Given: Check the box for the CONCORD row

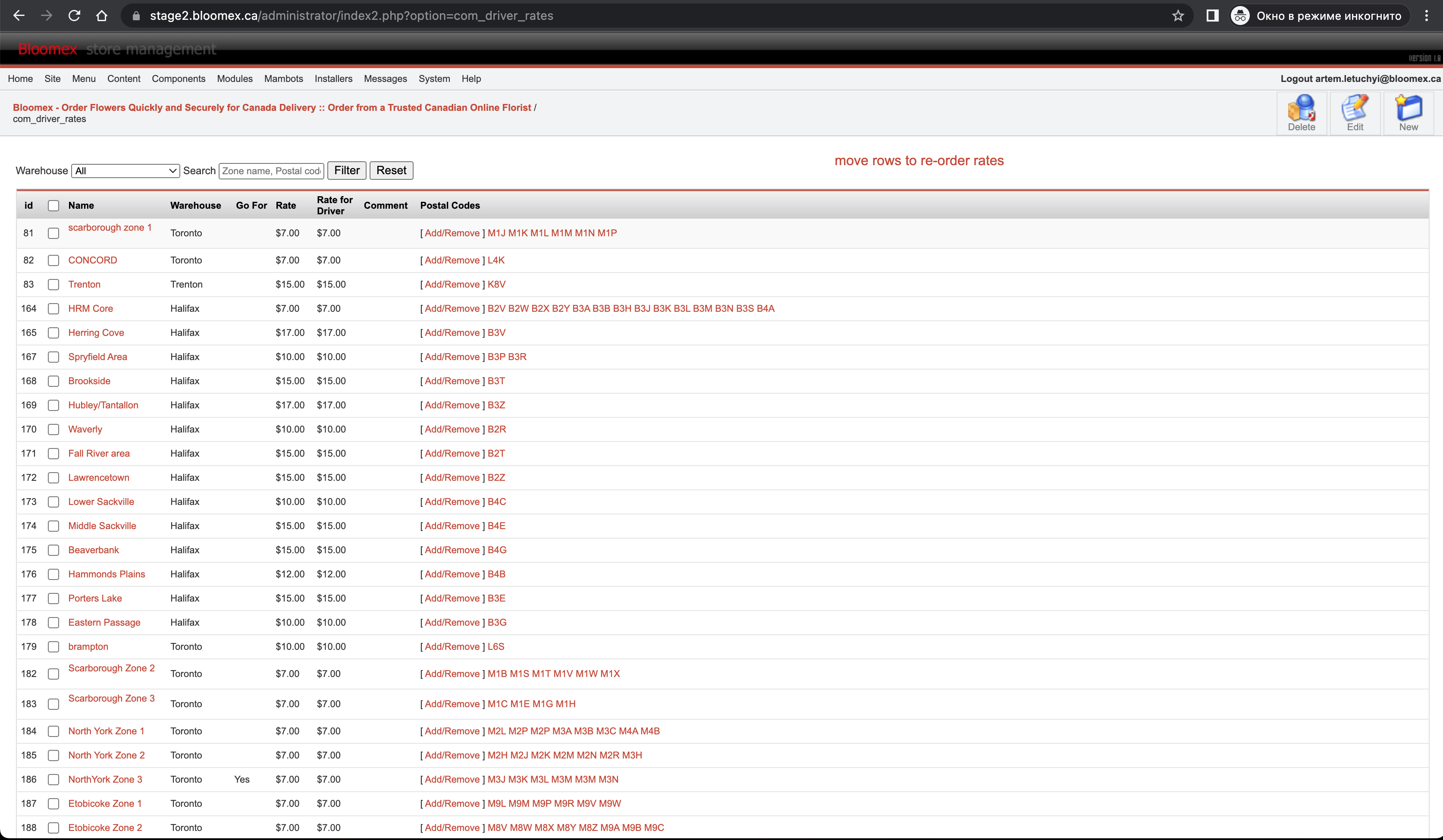Looking at the screenshot, I should (x=53, y=260).
